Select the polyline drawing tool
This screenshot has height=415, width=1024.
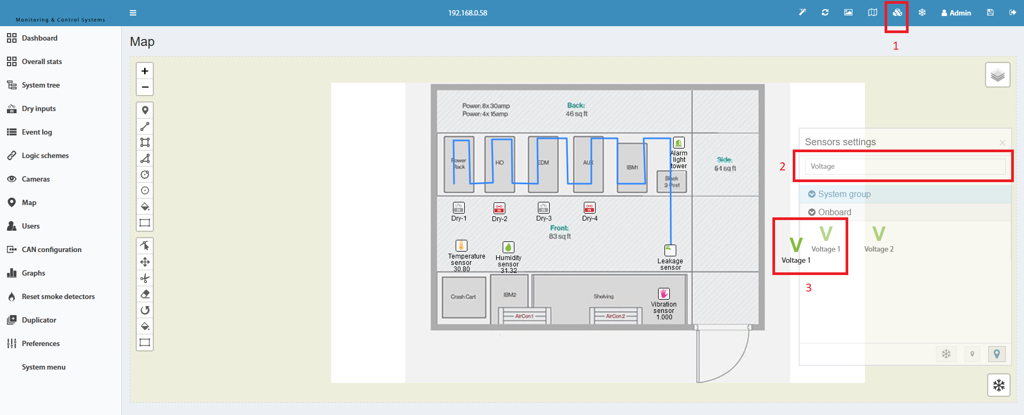coord(145,126)
